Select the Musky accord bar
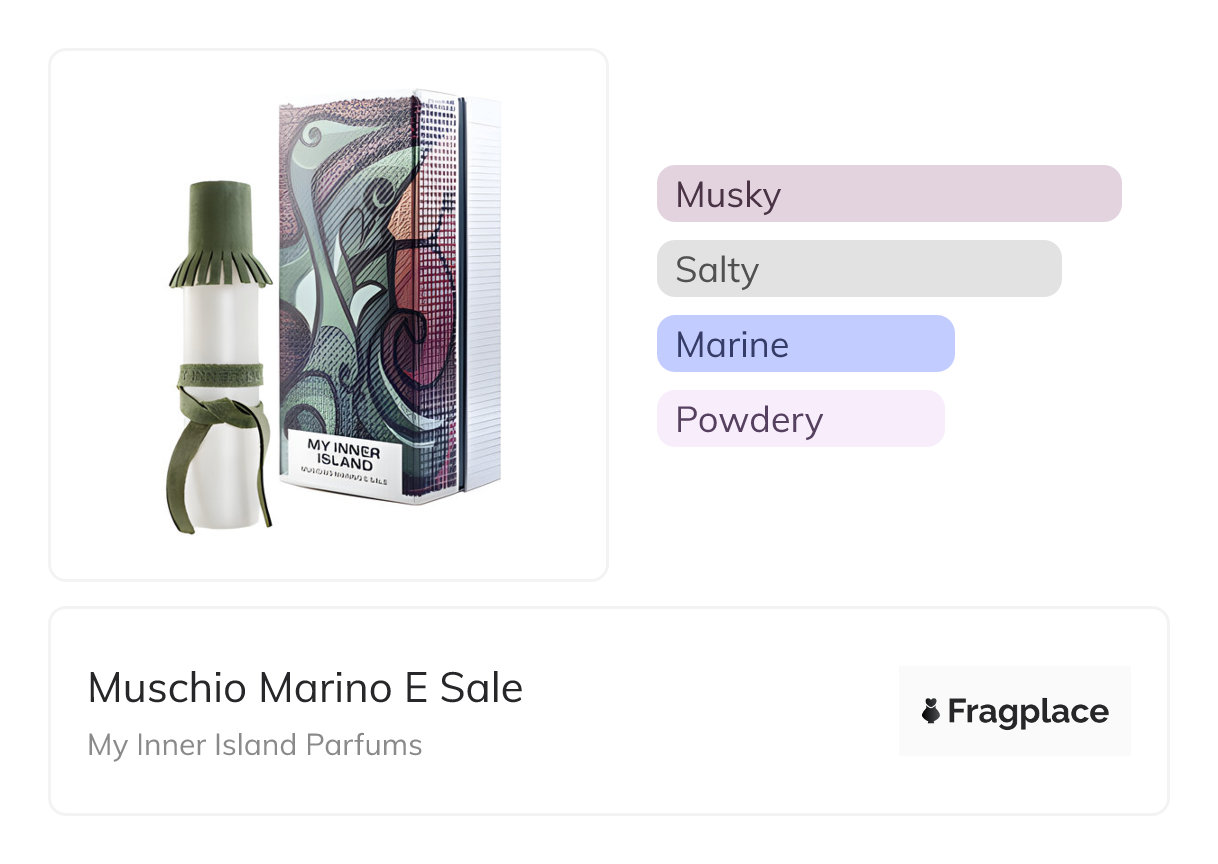The image size is (1218, 864). pyautogui.click(x=889, y=194)
